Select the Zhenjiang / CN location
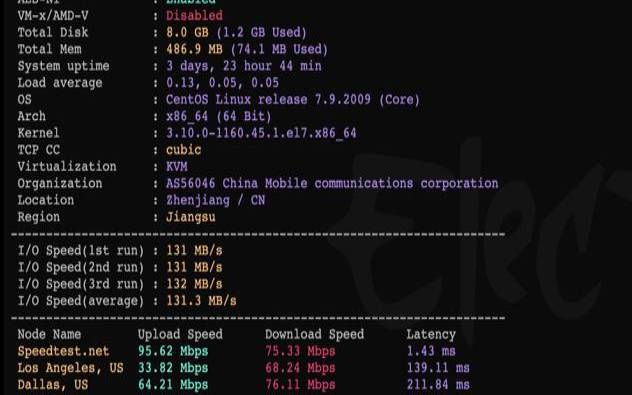This screenshot has height=395, width=632. (216, 200)
